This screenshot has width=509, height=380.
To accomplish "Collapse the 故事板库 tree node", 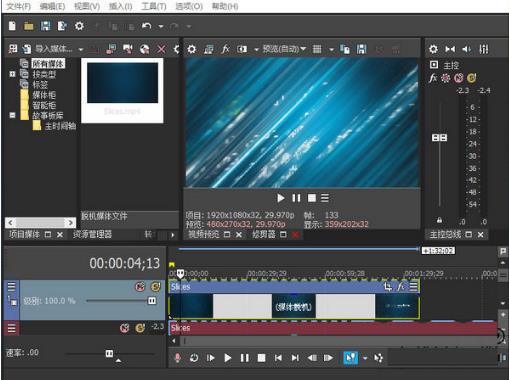I will 12,115.
